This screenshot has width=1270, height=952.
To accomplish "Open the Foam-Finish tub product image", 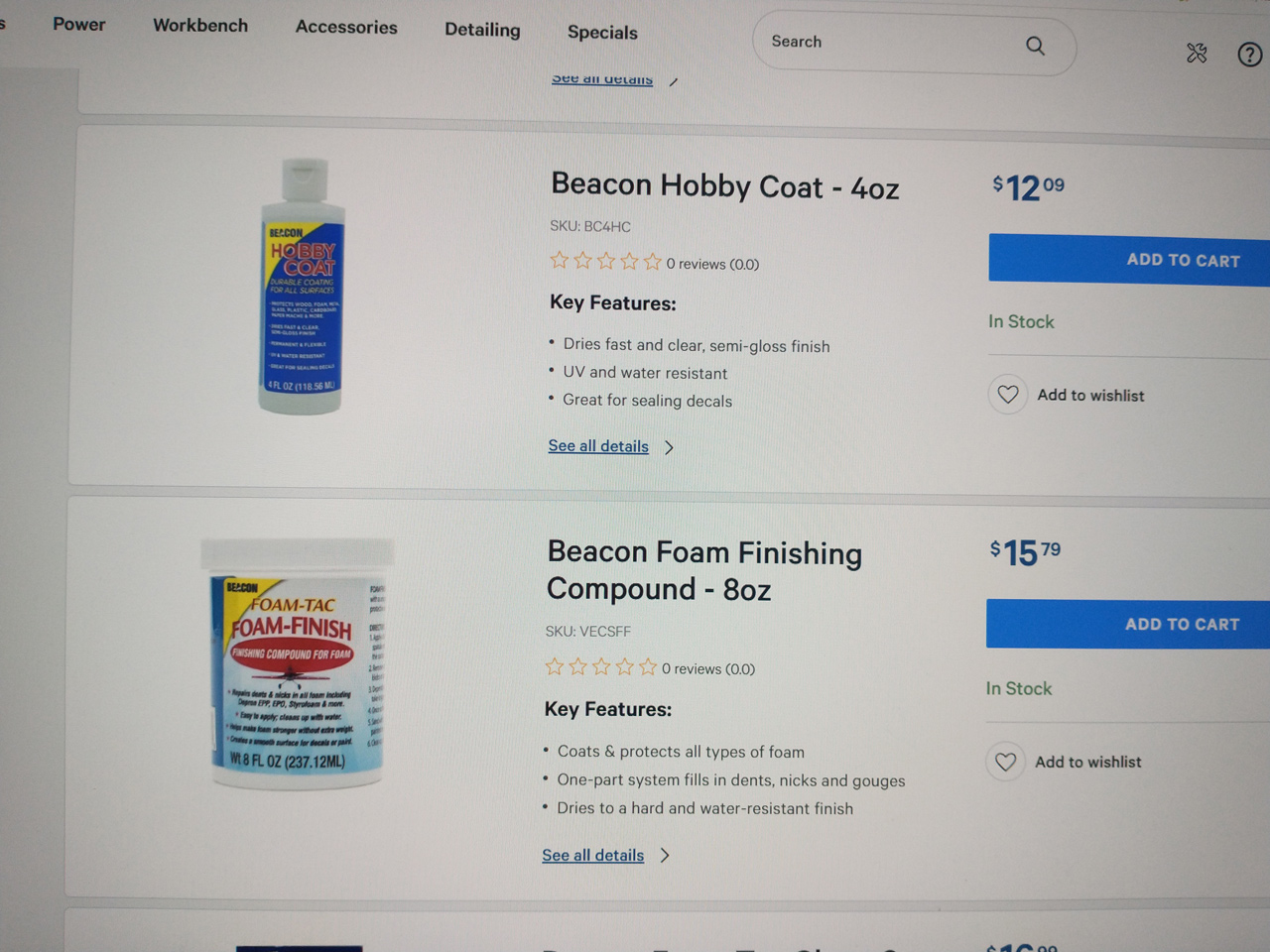I will (297, 662).
